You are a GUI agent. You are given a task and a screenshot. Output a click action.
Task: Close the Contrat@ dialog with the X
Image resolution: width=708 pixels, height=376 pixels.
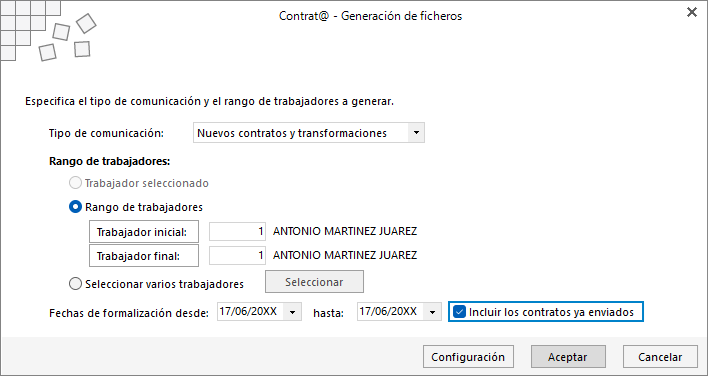691,13
